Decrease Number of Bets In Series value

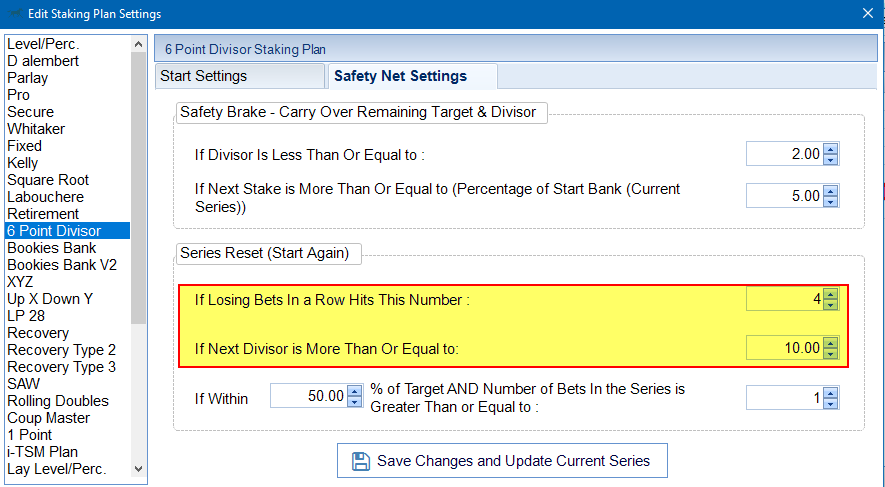[830, 403]
